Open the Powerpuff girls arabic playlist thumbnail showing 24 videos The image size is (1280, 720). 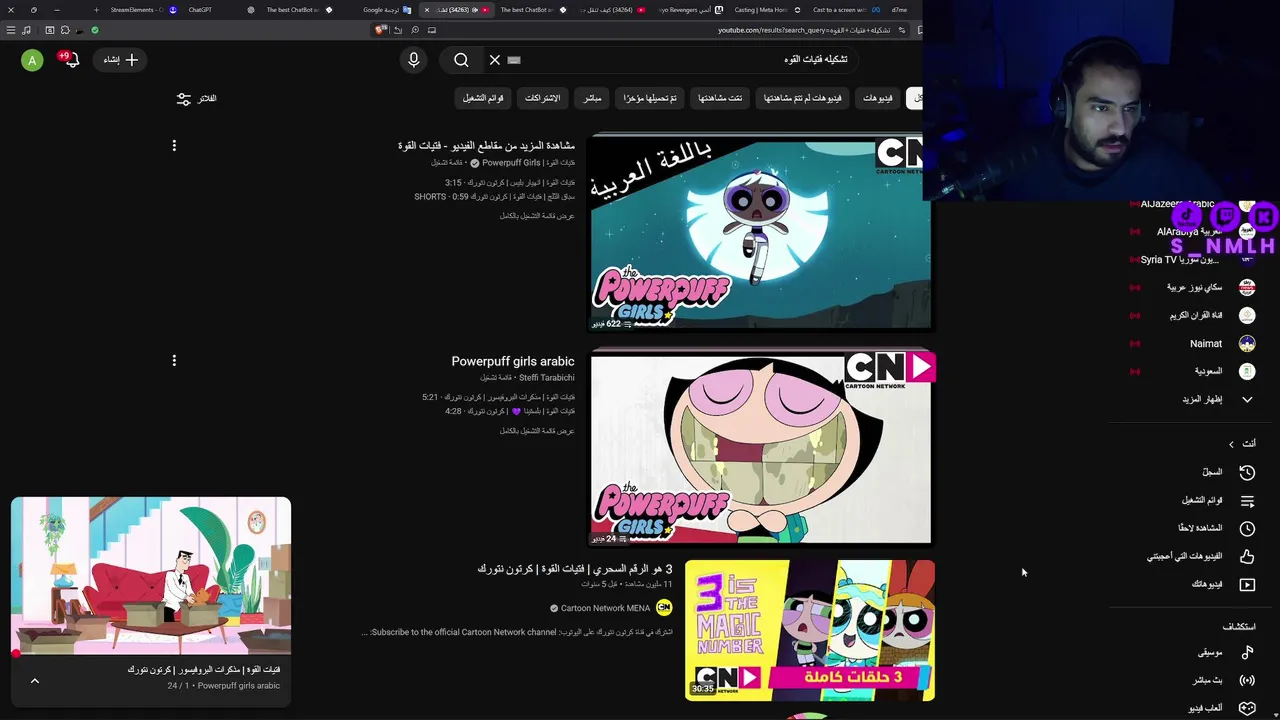[x=760, y=450]
